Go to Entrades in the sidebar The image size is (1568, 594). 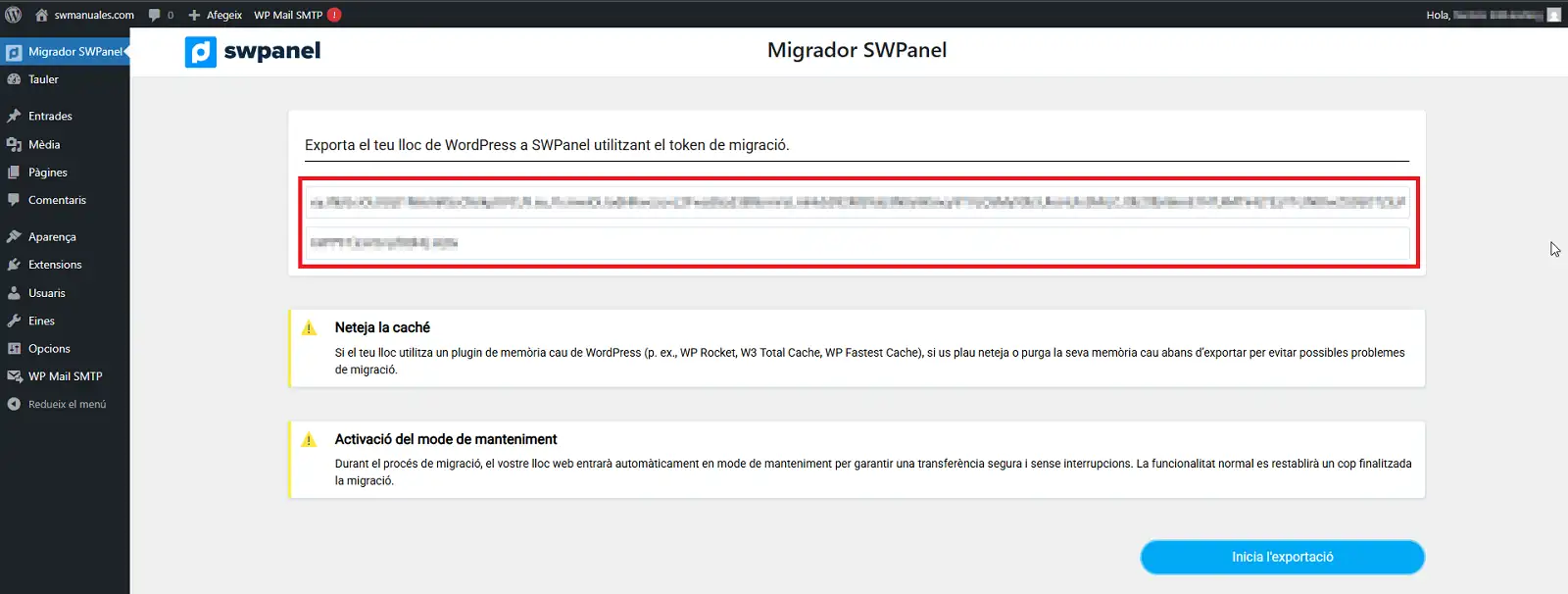click(50, 116)
